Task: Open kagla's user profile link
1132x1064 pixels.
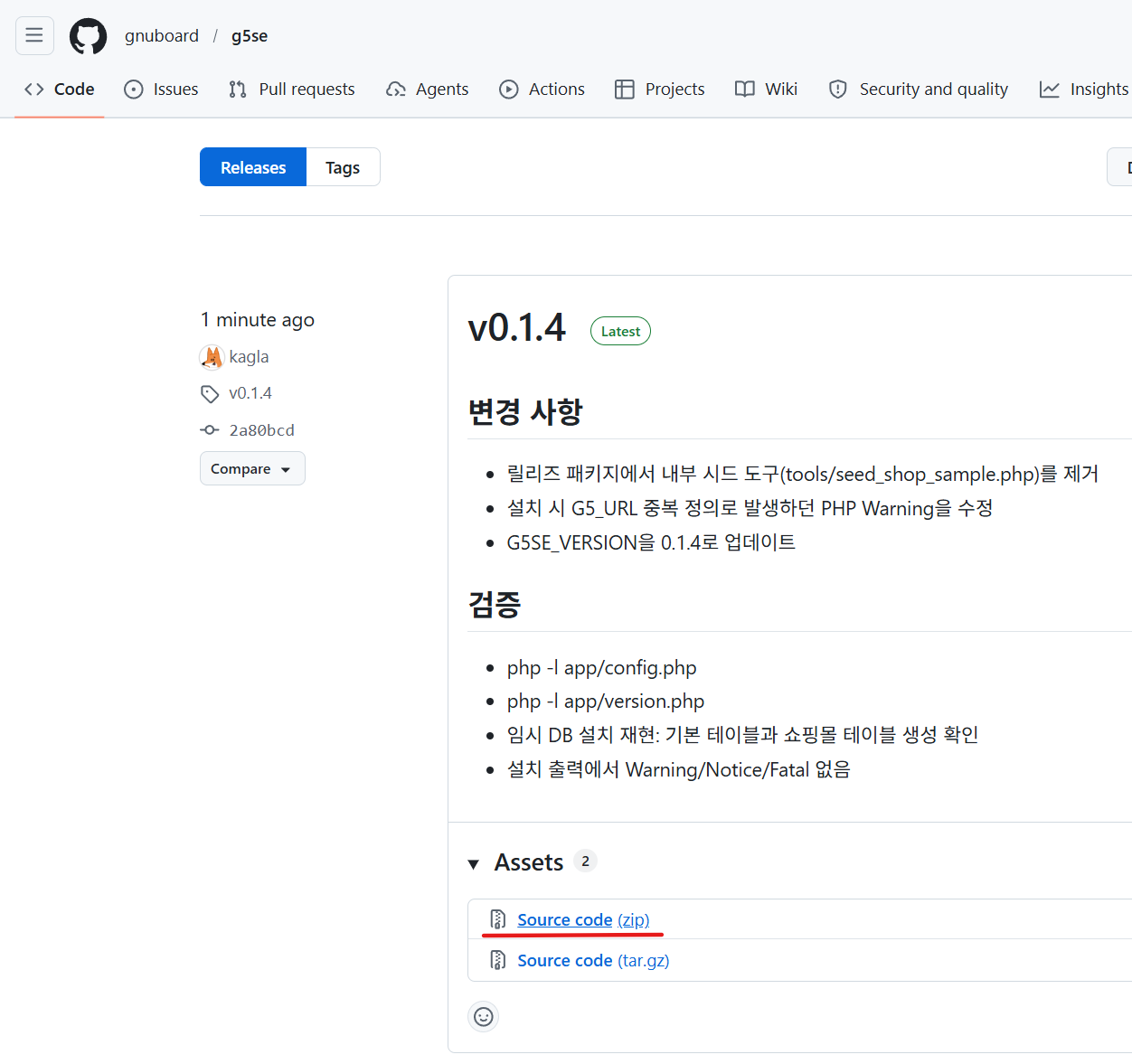Action: 249,357
